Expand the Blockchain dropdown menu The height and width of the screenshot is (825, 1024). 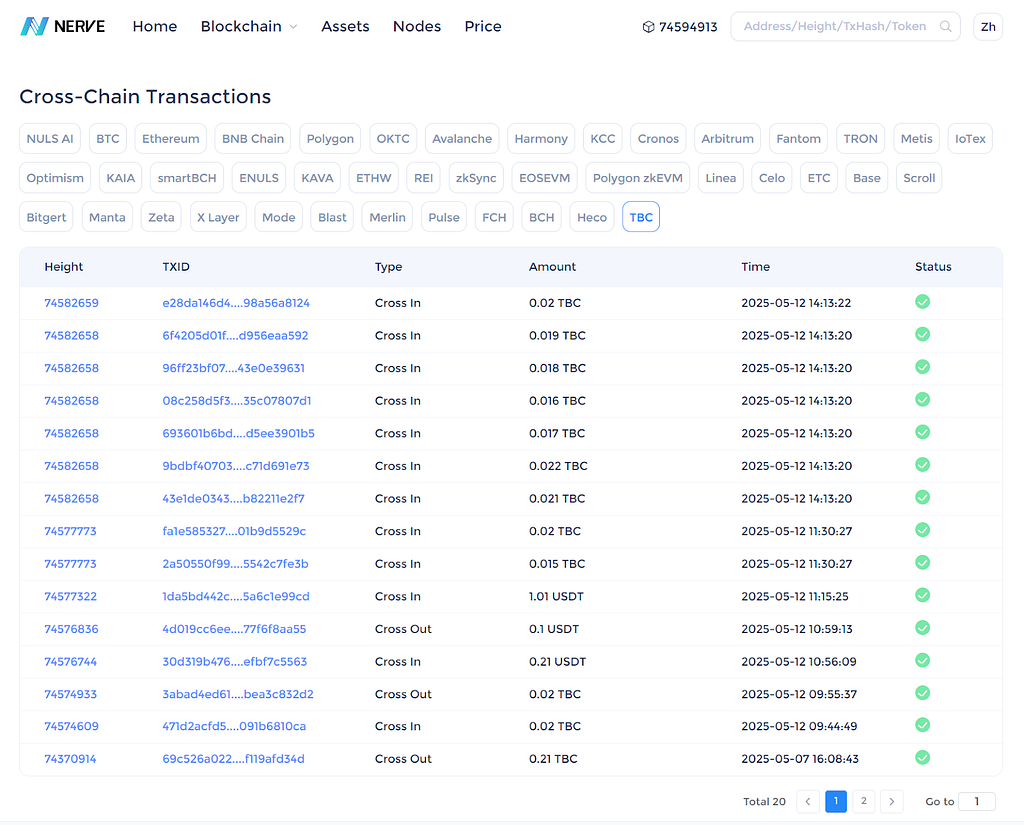pyautogui.click(x=249, y=26)
